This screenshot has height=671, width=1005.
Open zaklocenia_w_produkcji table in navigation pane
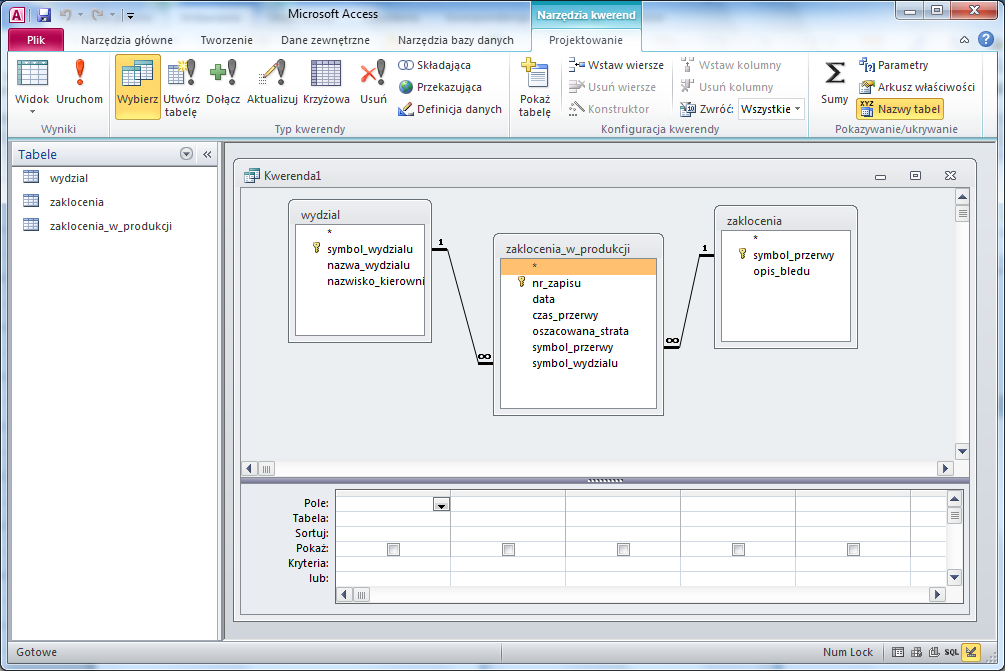(x=110, y=226)
